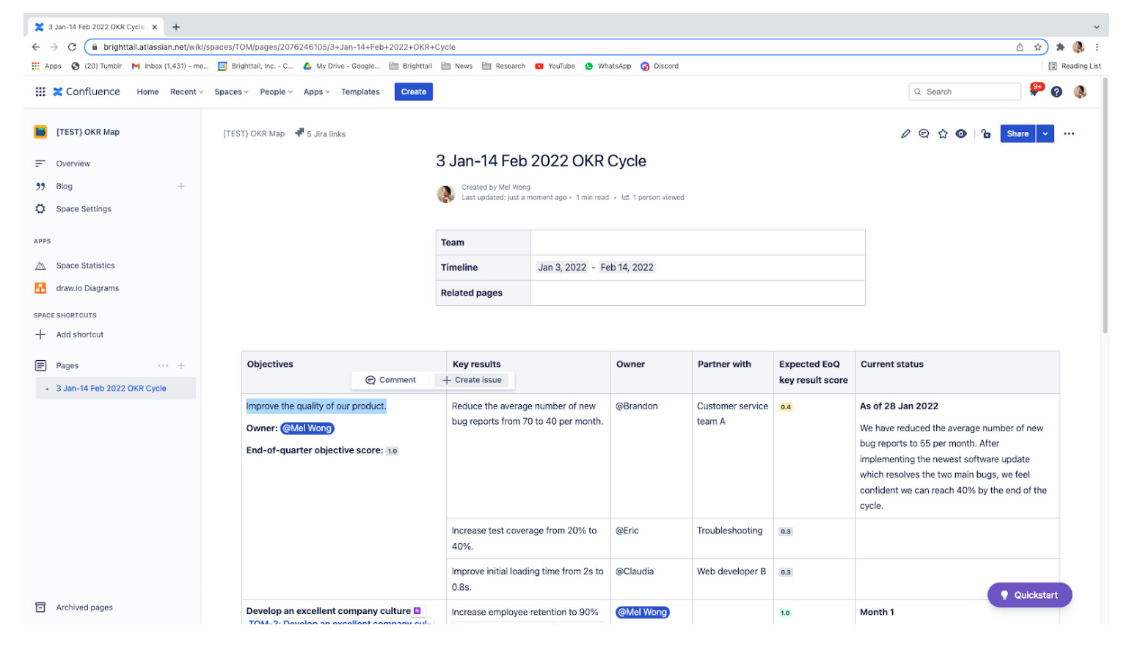Click the browser address bar URL
Viewport: 1130px width, 651px height.
(279, 47)
